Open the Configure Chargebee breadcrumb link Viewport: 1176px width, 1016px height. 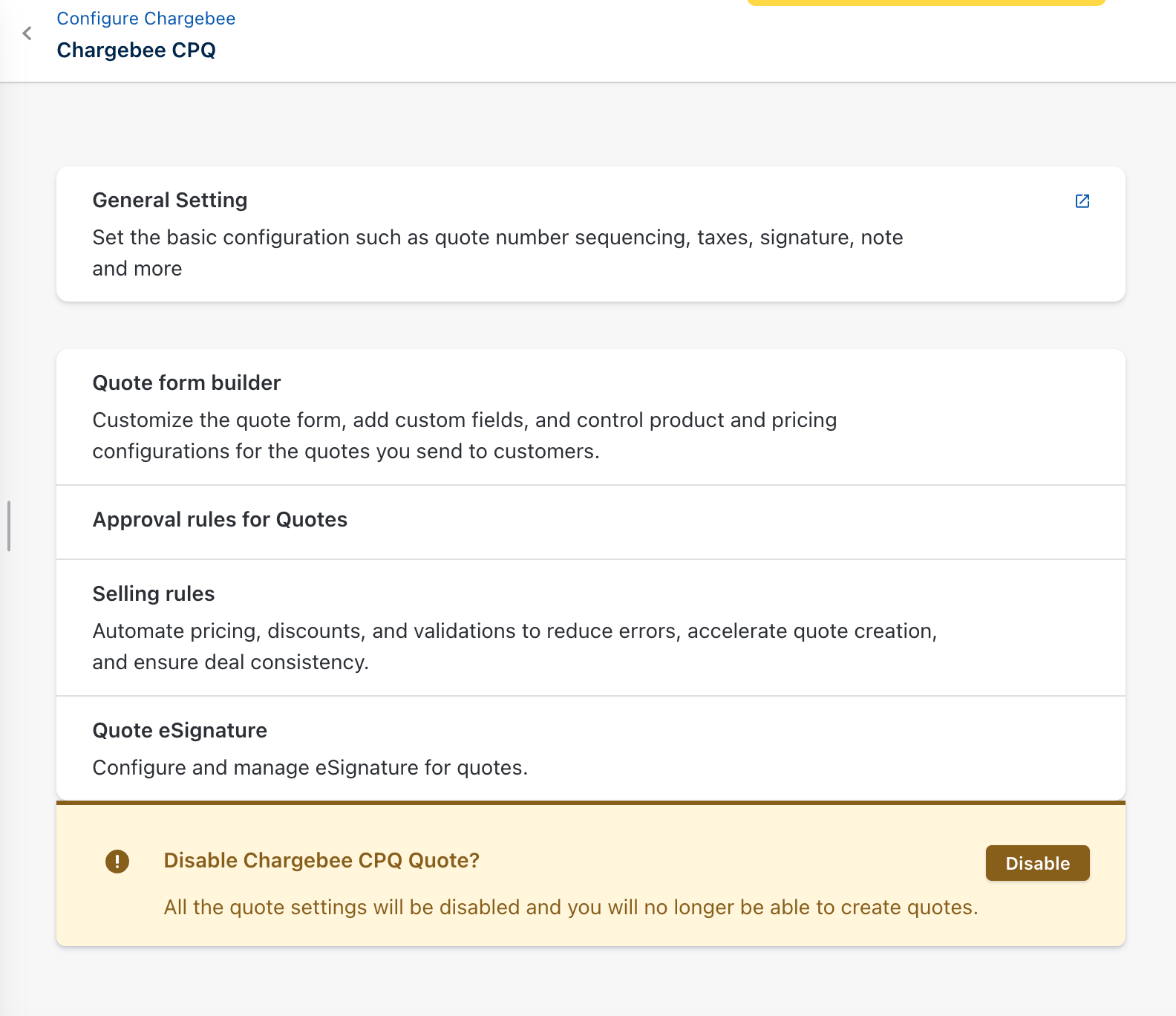(x=146, y=19)
